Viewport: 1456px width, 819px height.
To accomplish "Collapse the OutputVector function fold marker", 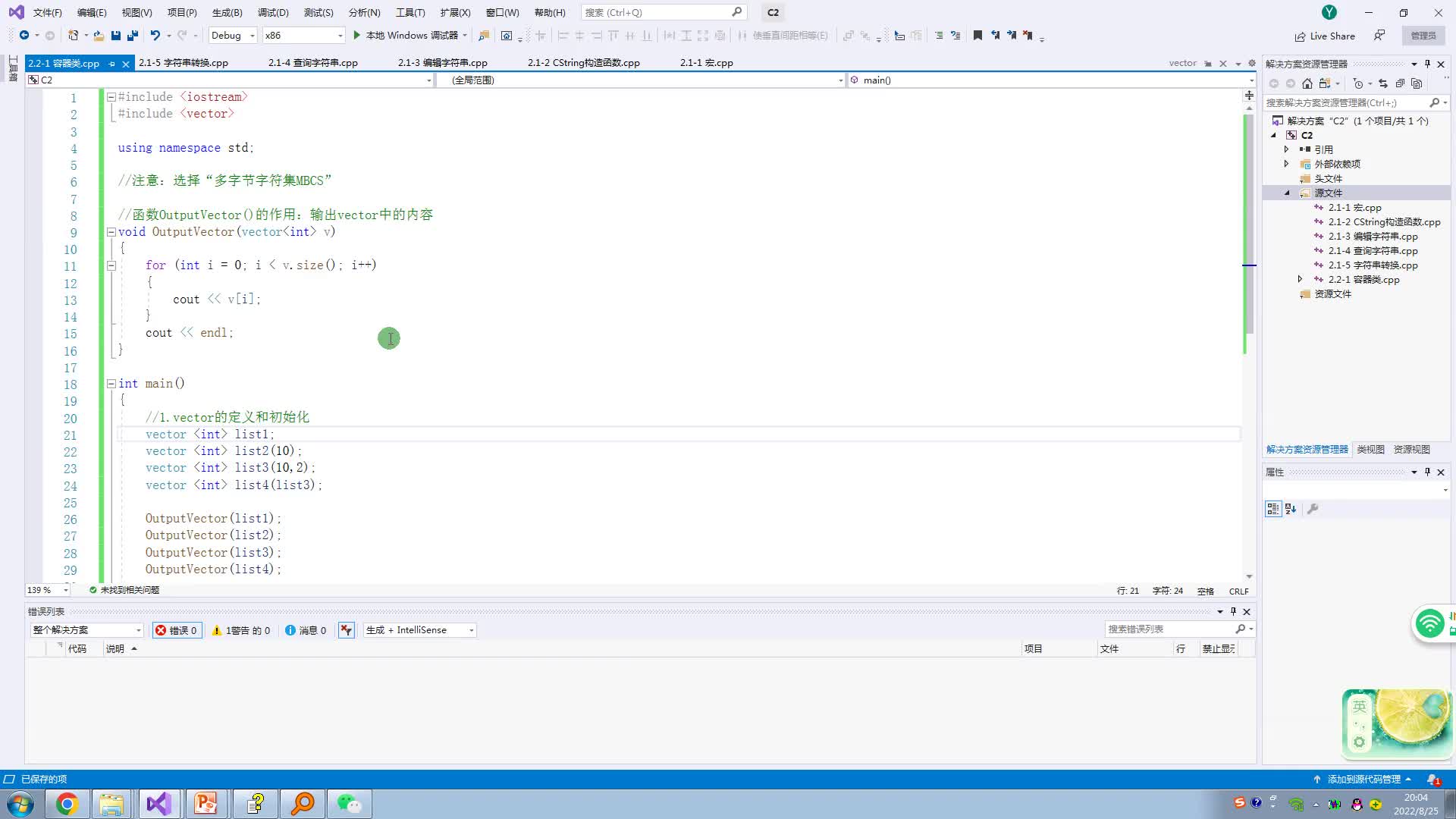I will (x=111, y=232).
